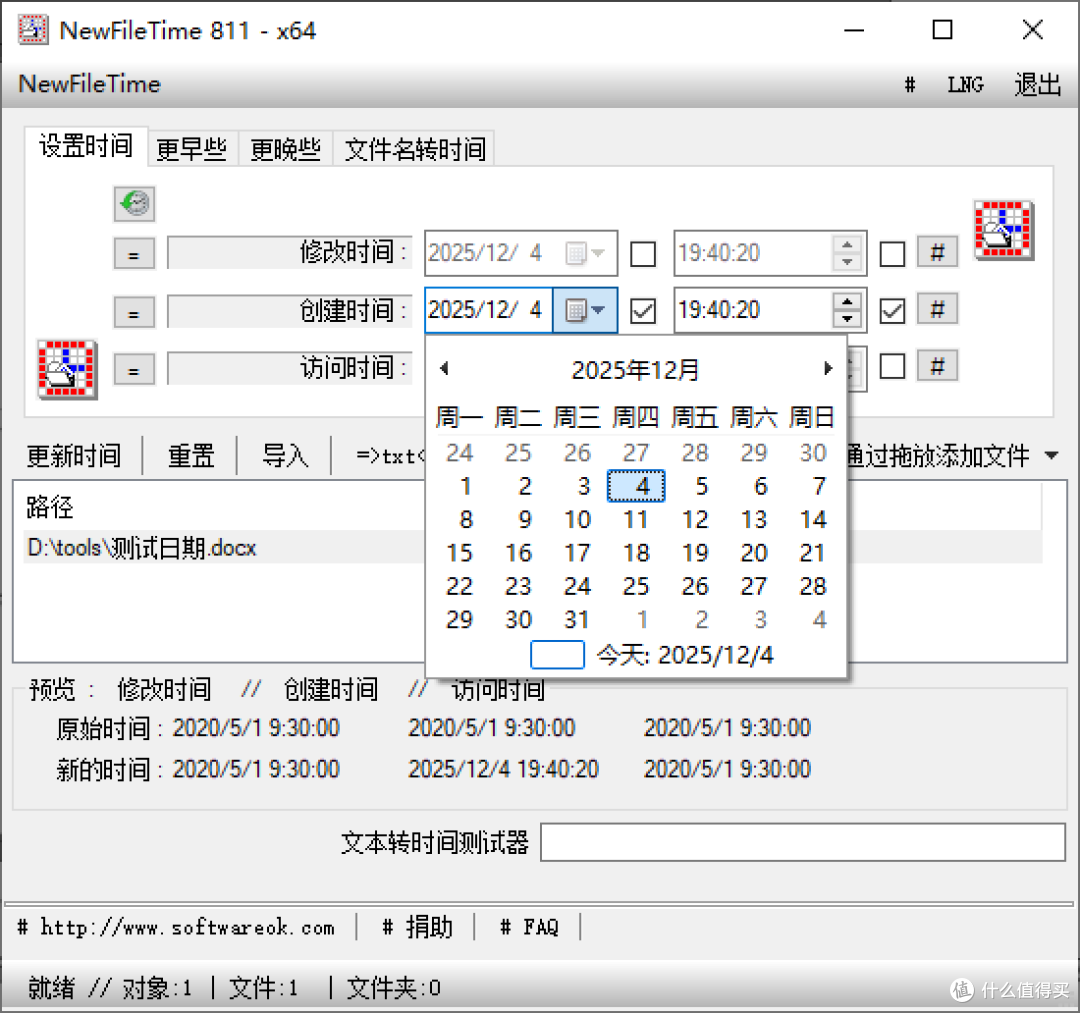1080x1013 pixels.
Task: Click the 创建时间 date field 2025/12/4
Action: [488, 310]
